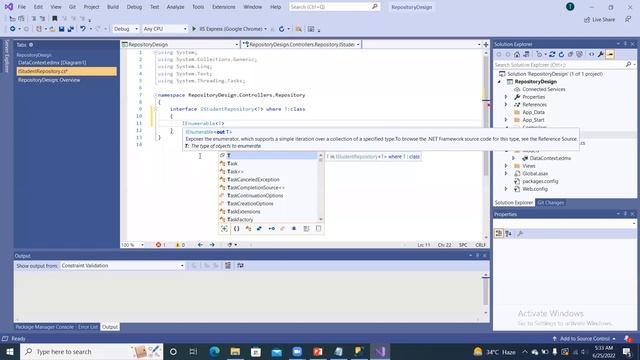Expand the Properties node in Solution Explorer
The image size is (640, 360).
(506, 97)
